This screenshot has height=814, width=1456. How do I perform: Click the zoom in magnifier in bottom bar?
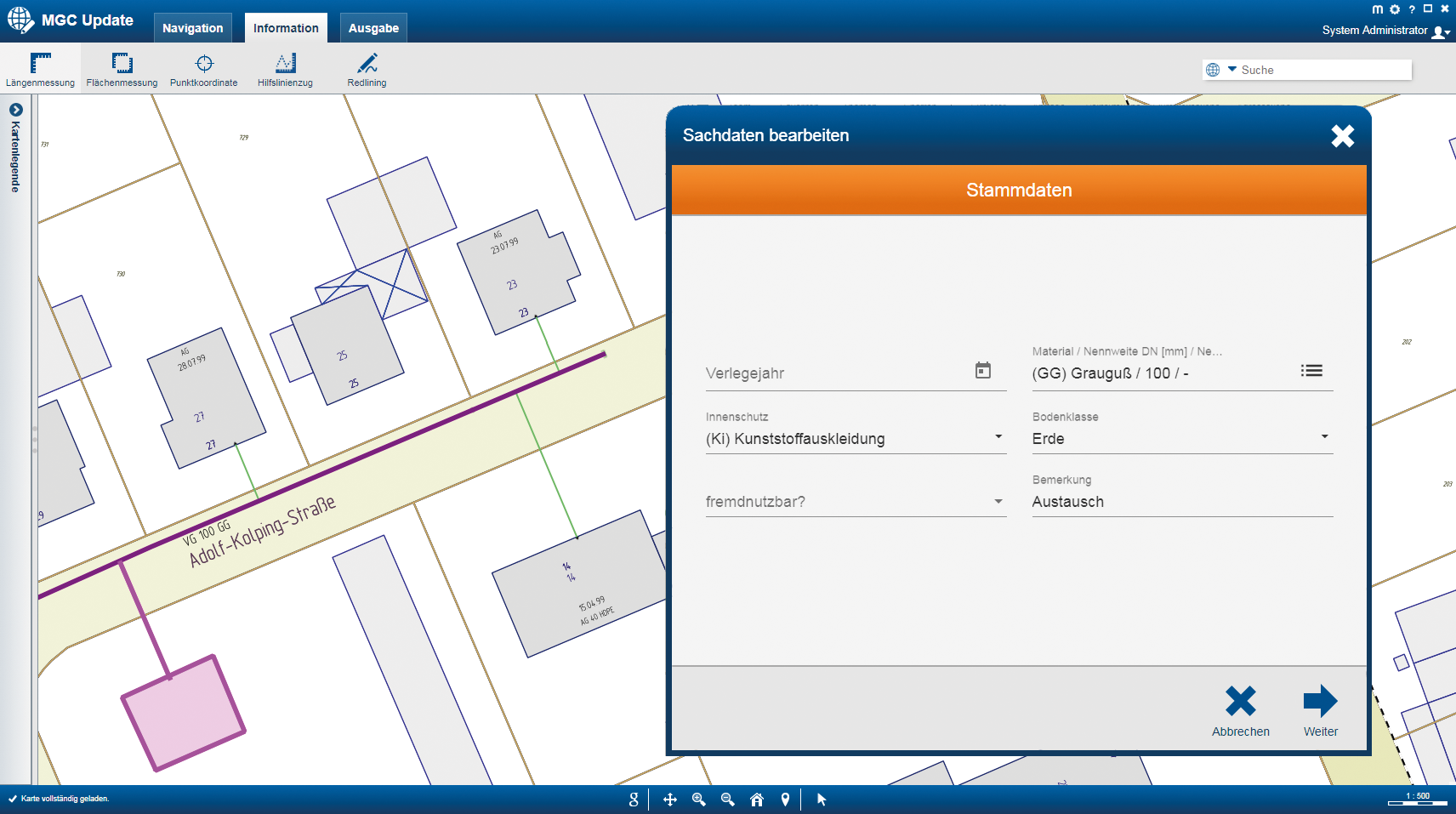click(699, 800)
